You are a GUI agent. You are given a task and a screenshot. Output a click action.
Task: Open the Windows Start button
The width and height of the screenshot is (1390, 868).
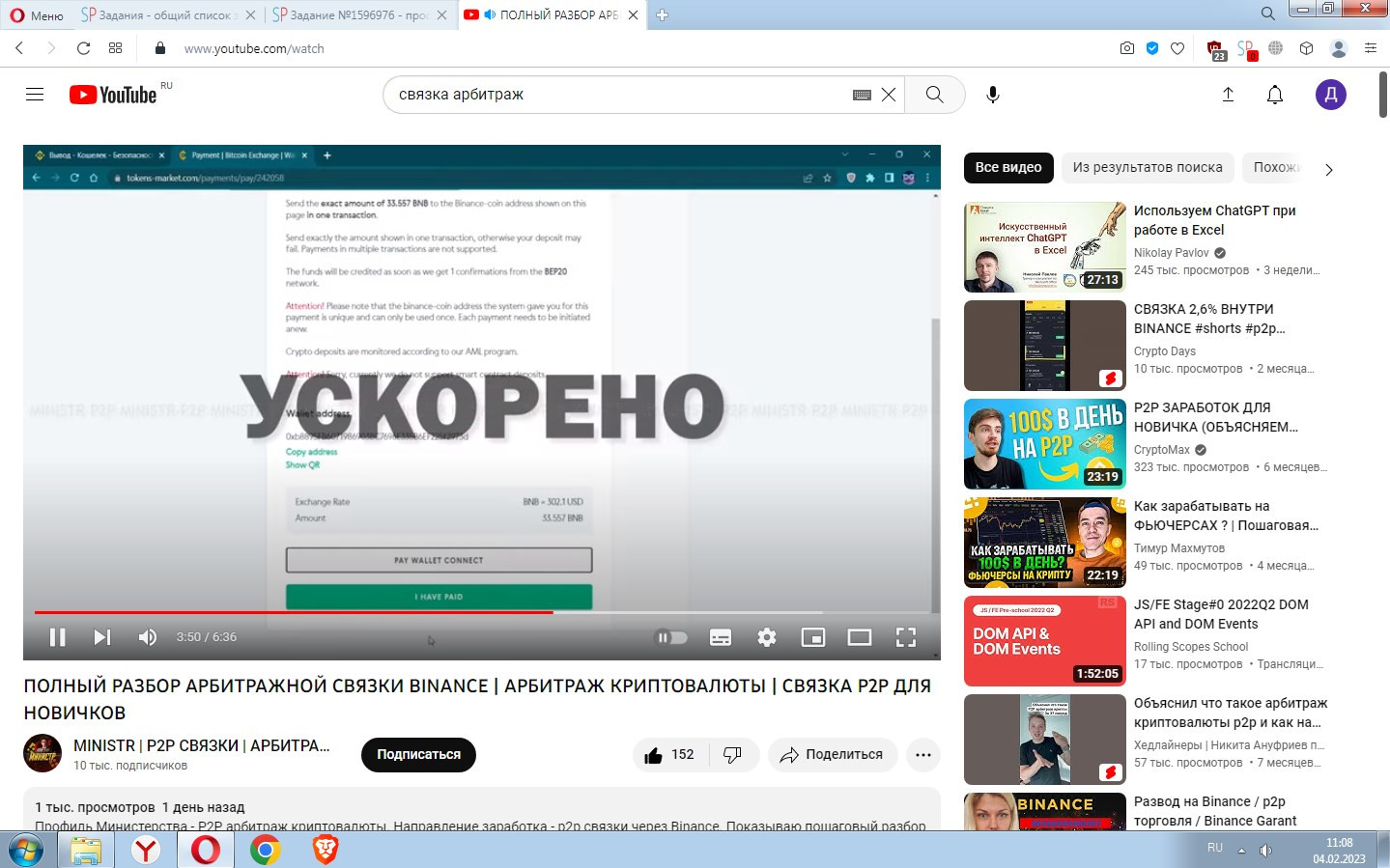tap(26, 851)
